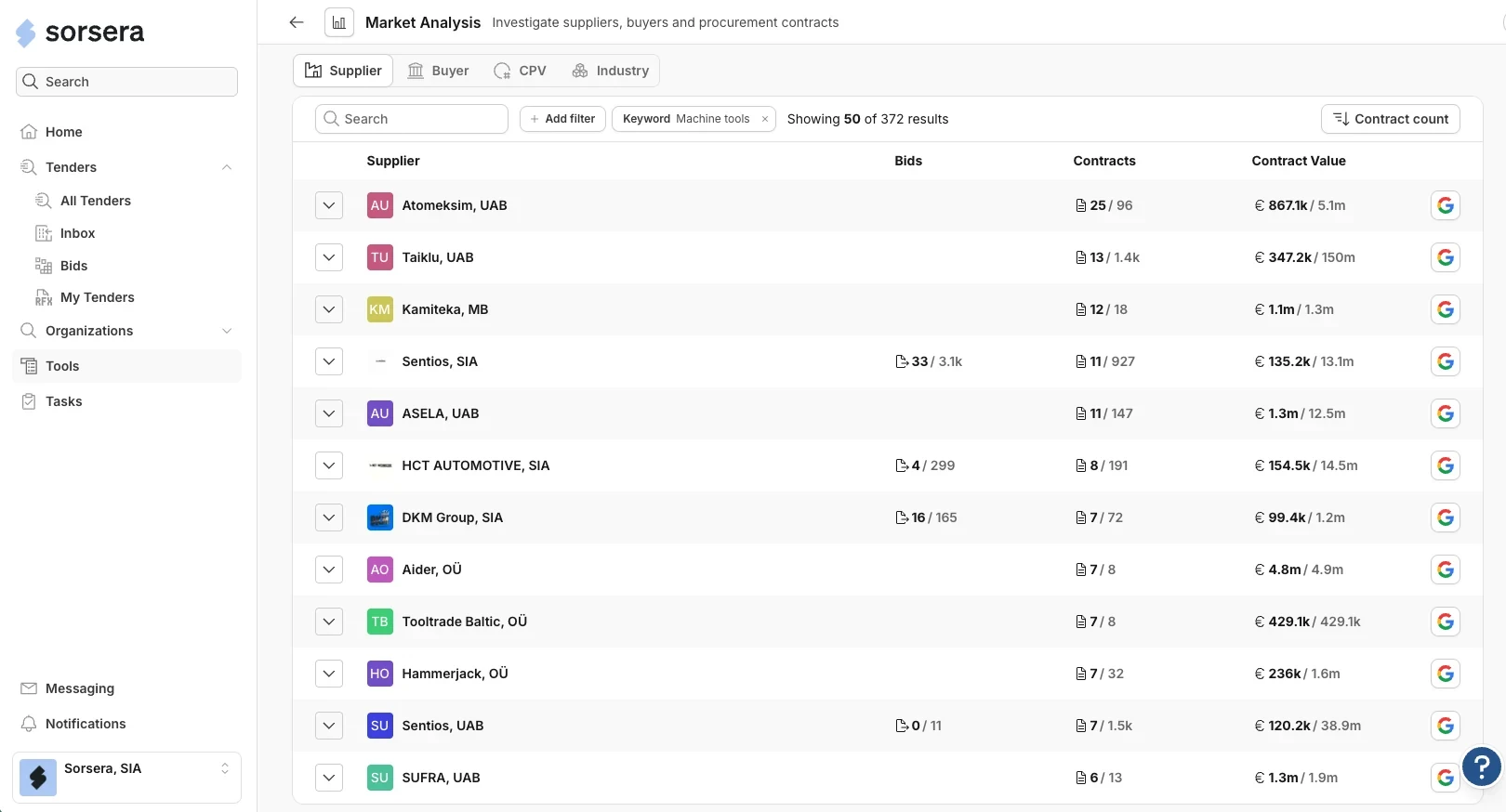The image size is (1506, 812).
Task: Switch to the Buyer tab
Action: (x=438, y=71)
